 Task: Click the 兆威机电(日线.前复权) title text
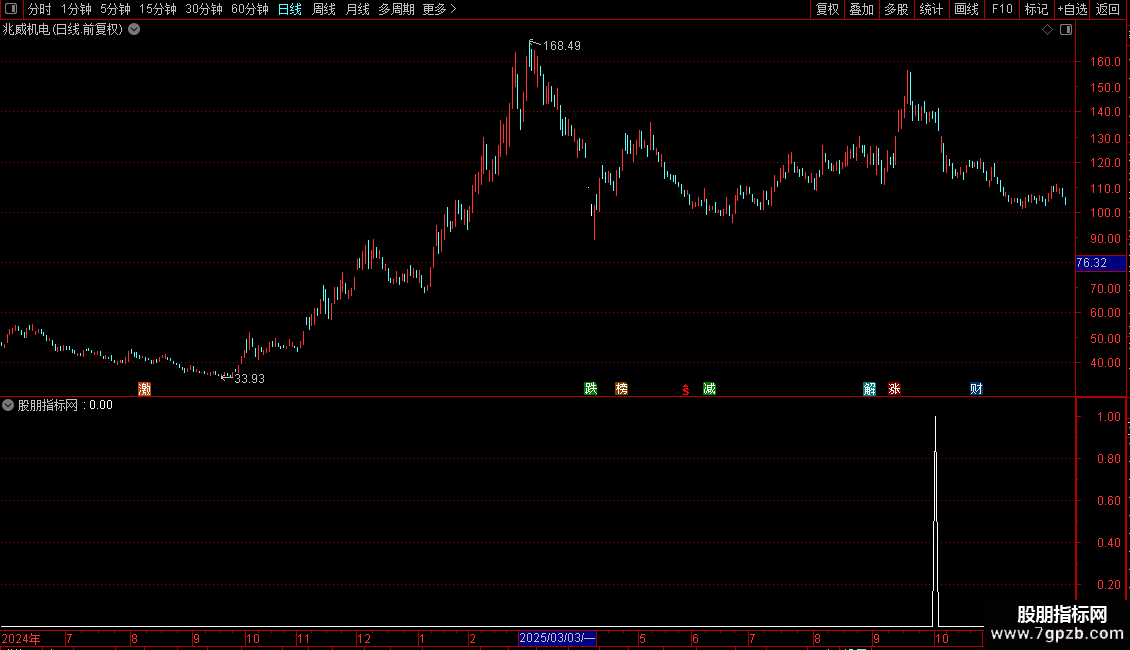pos(63,30)
